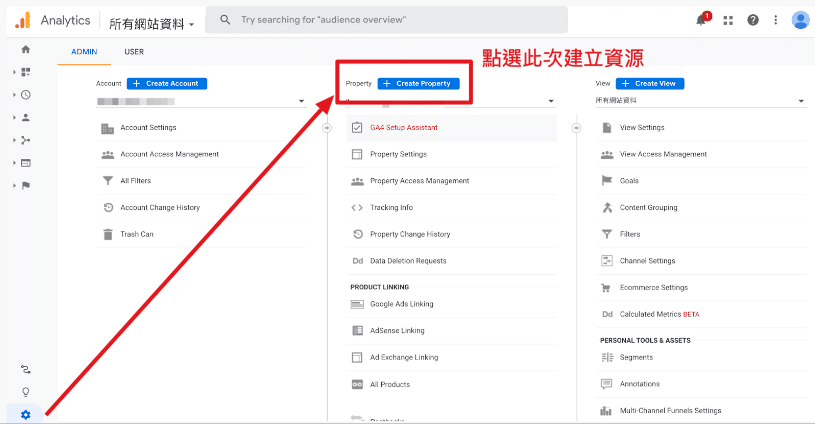Click the user profile avatar
Screen dimensions: 815x424
800,20
